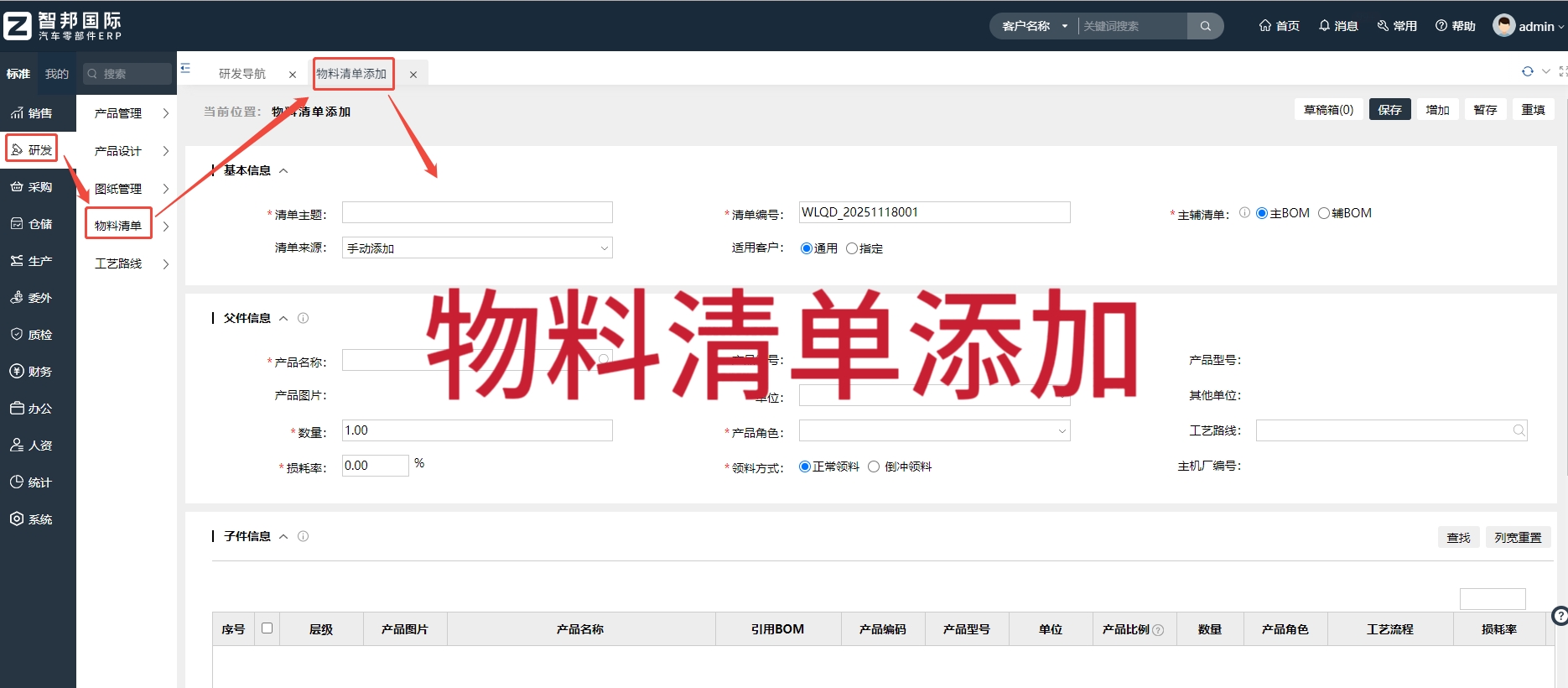The image size is (1568, 688).
Task: Click the refresh icon at top right
Action: [1527, 71]
